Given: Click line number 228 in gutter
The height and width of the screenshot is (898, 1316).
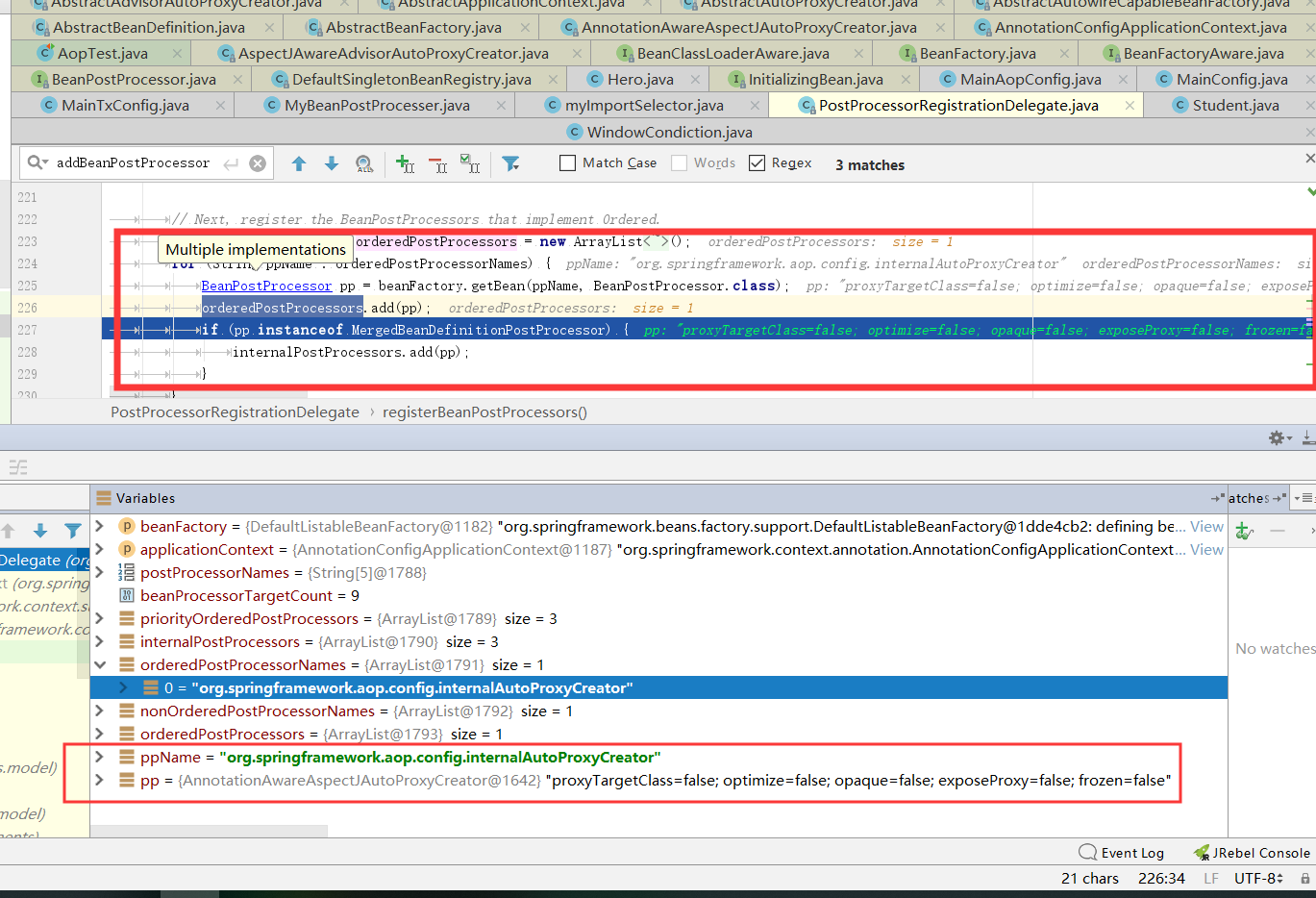Looking at the screenshot, I should click(27, 352).
